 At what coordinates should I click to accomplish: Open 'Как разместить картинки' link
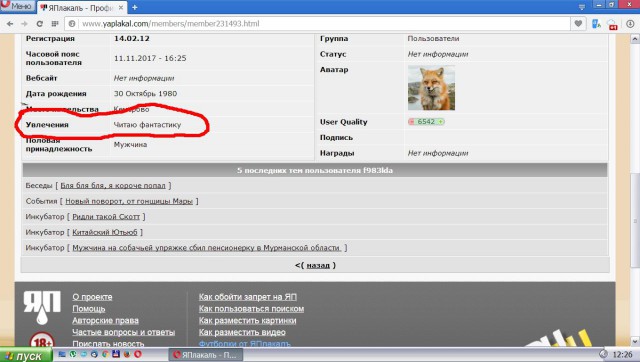tap(247, 320)
